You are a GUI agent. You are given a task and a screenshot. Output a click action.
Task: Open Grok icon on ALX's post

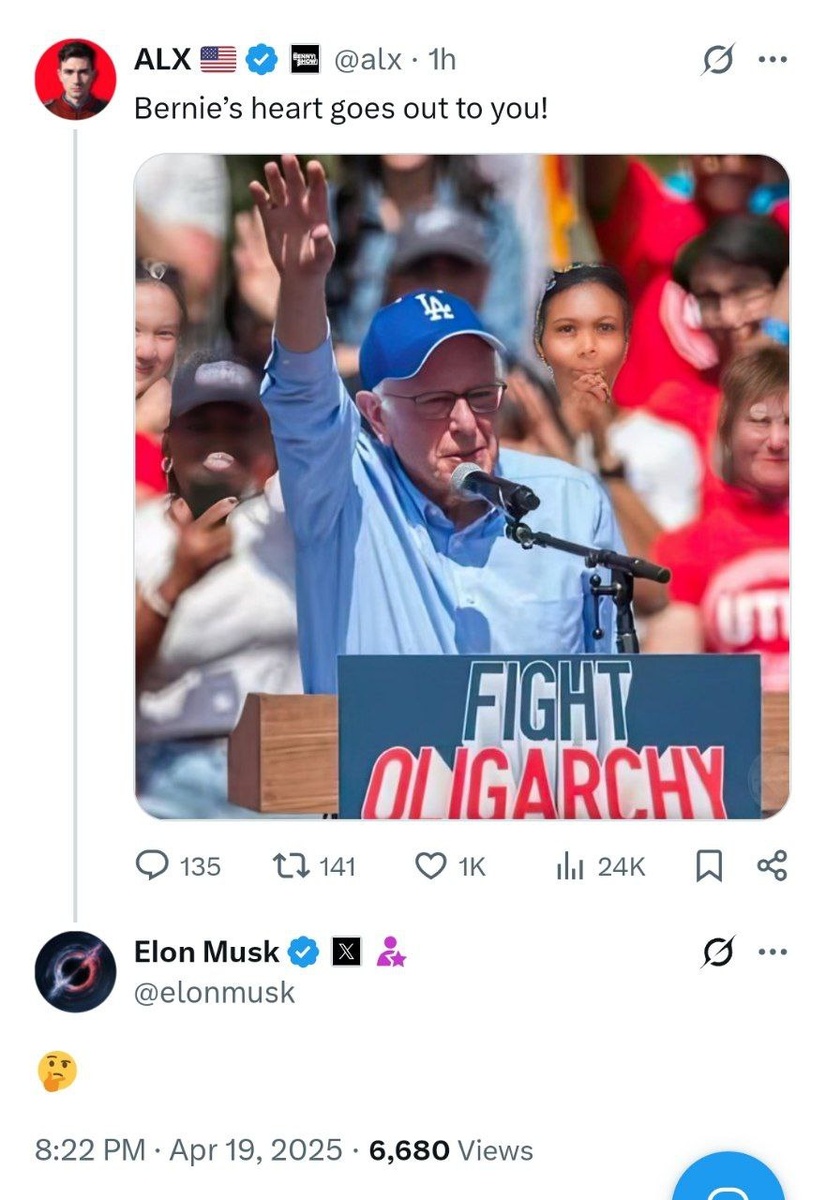[716, 60]
